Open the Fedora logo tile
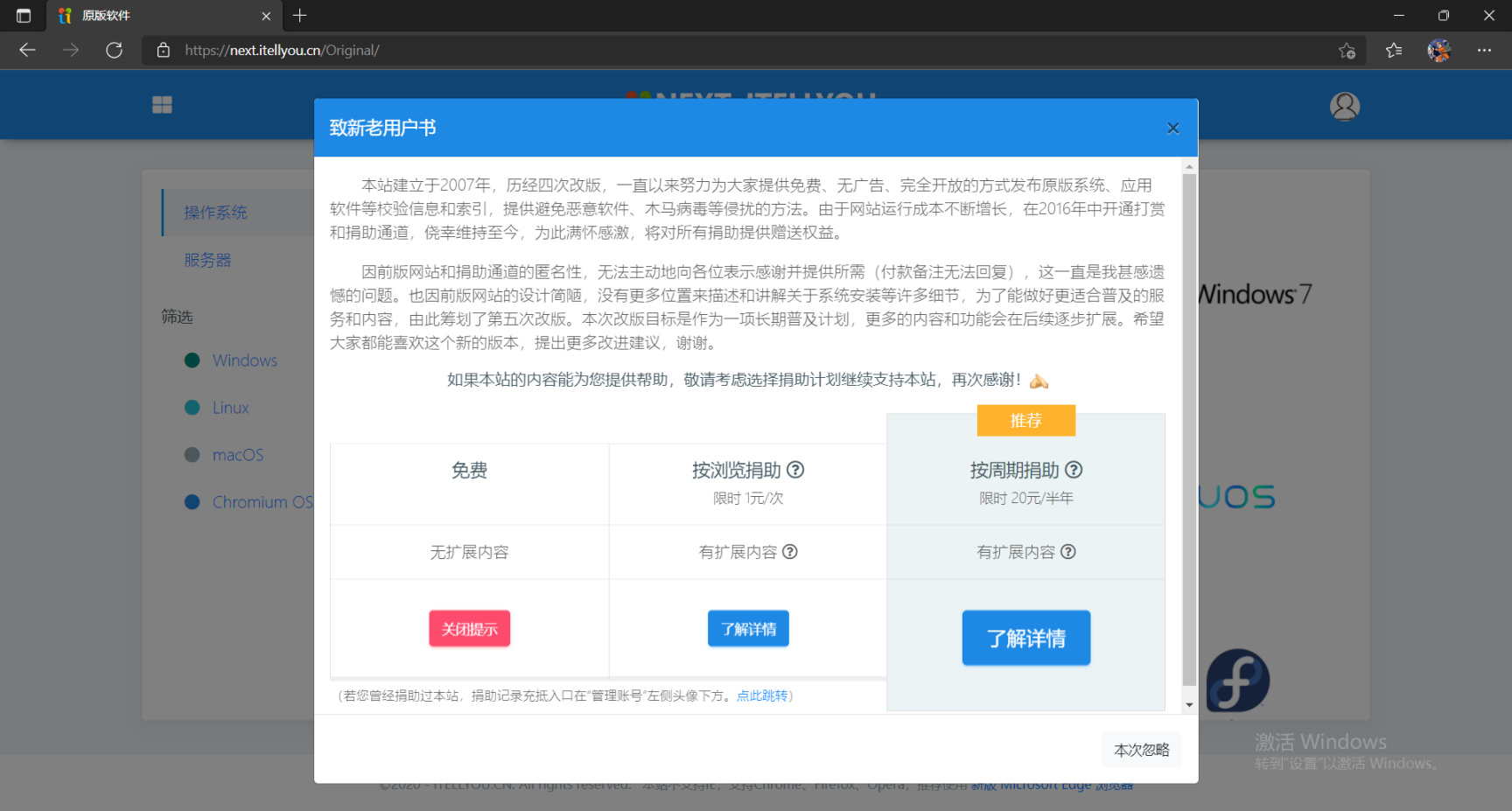1512x811 pixels. (1237, 681)
